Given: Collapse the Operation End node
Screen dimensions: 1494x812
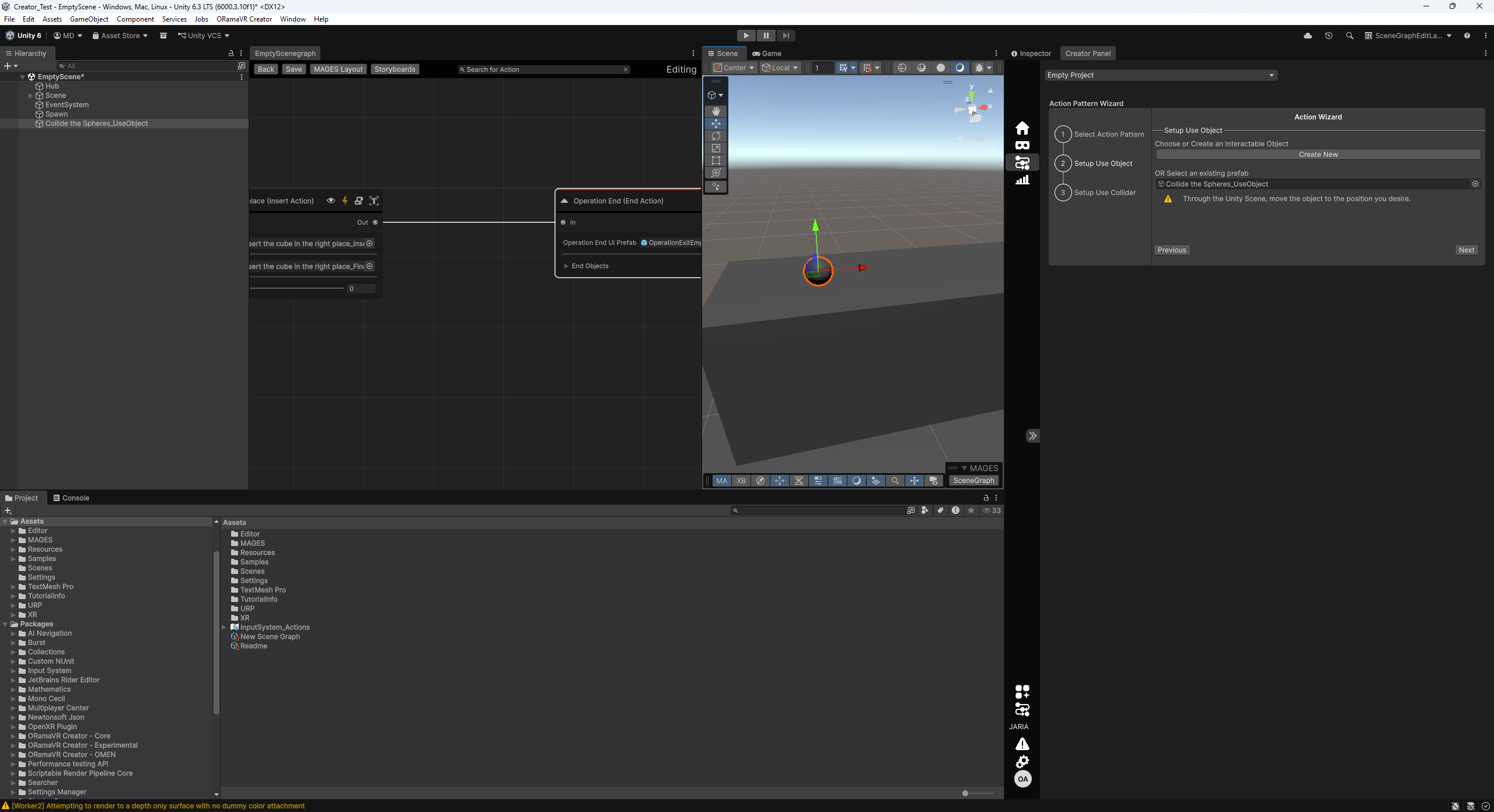Looking at the screenshot, I should (564, 201).
